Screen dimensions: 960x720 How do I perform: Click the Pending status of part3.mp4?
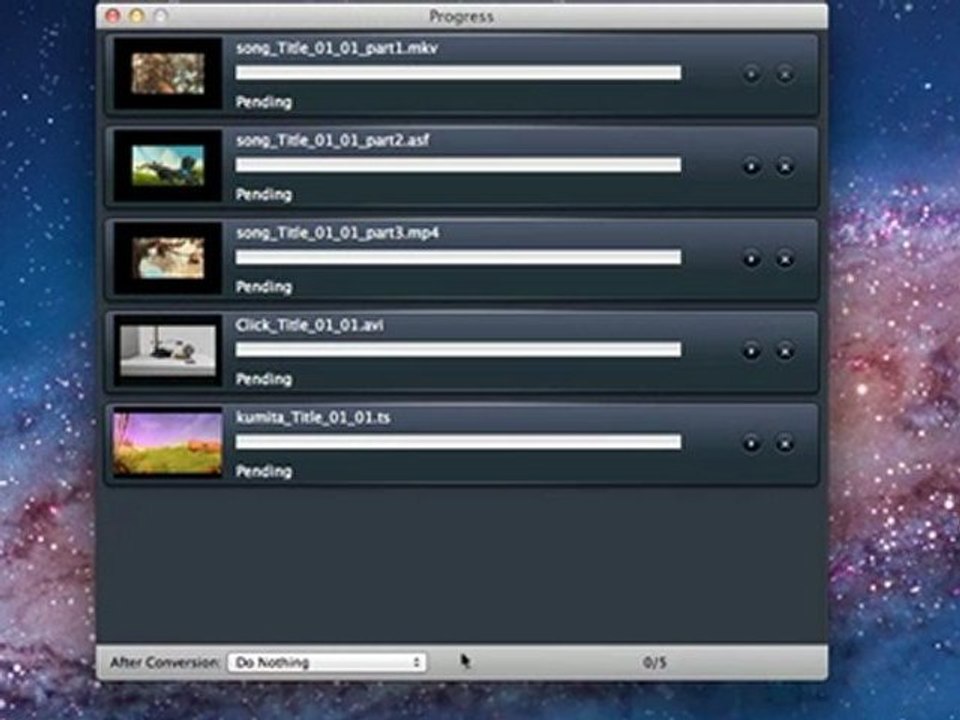pos(264,287)
